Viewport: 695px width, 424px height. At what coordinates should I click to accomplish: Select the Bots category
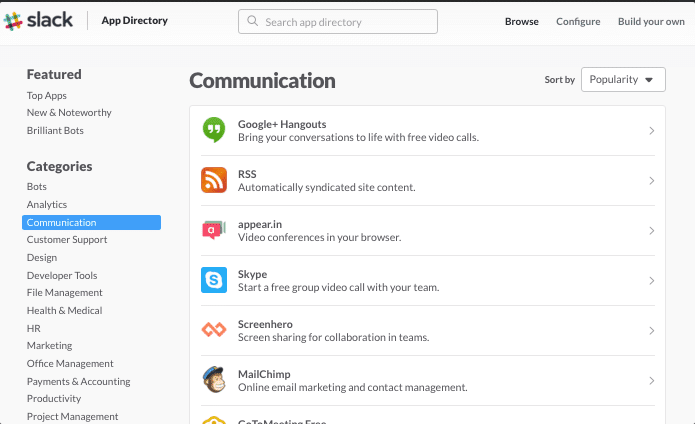[36, 187]
